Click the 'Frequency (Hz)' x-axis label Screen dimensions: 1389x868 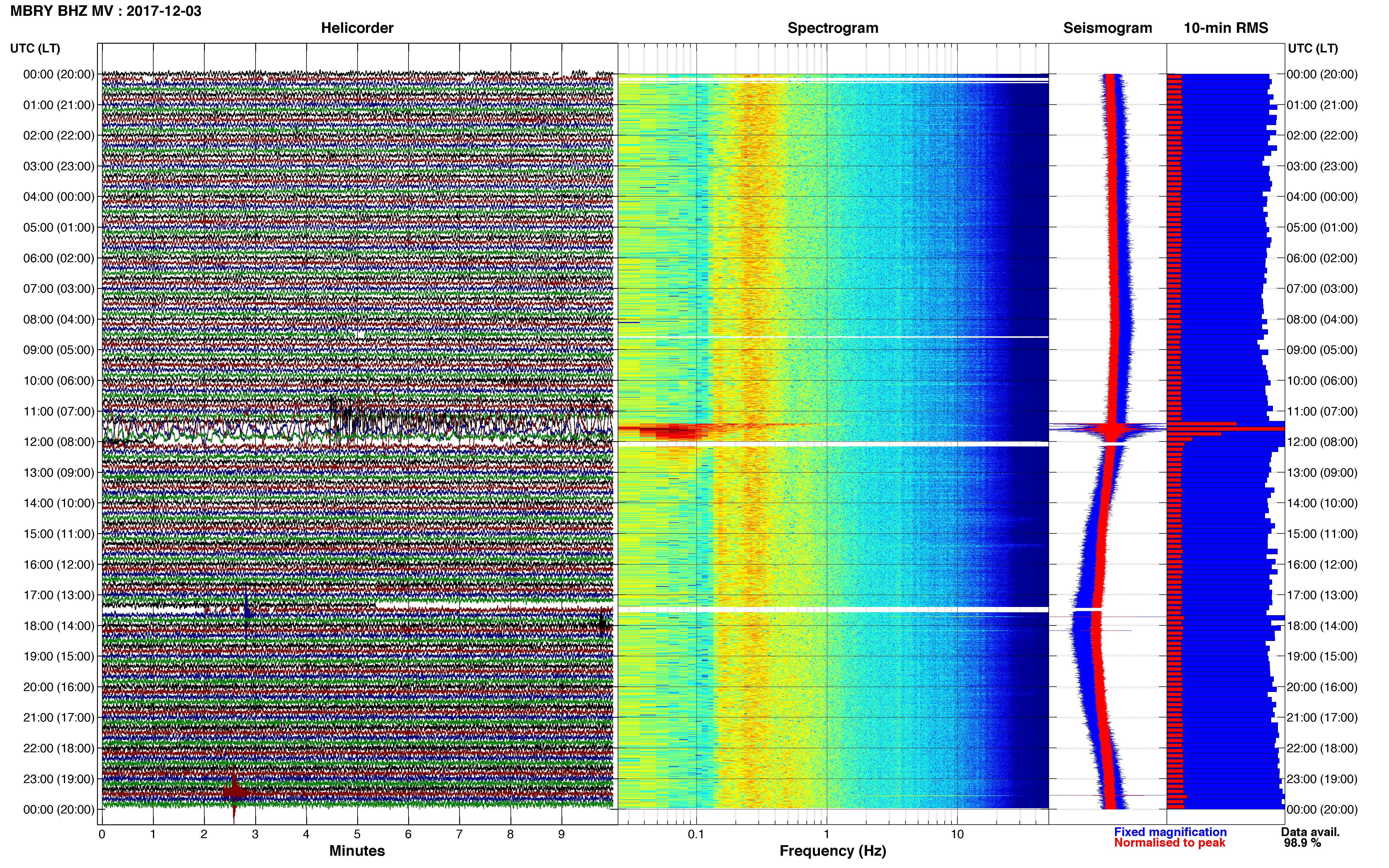833,851
